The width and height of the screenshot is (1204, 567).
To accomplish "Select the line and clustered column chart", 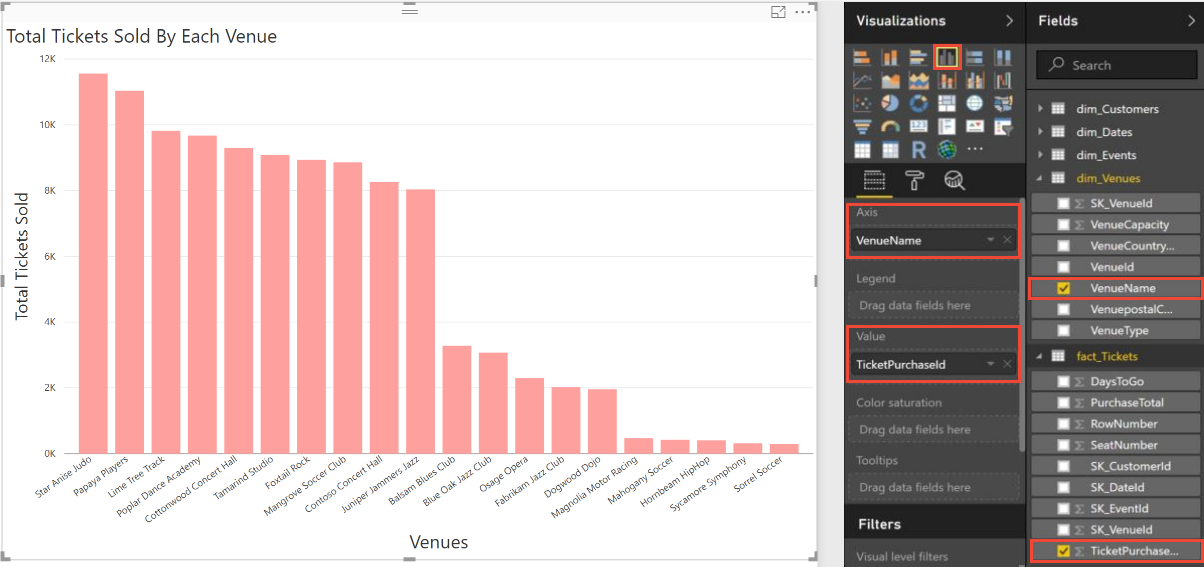I will 975,80.
